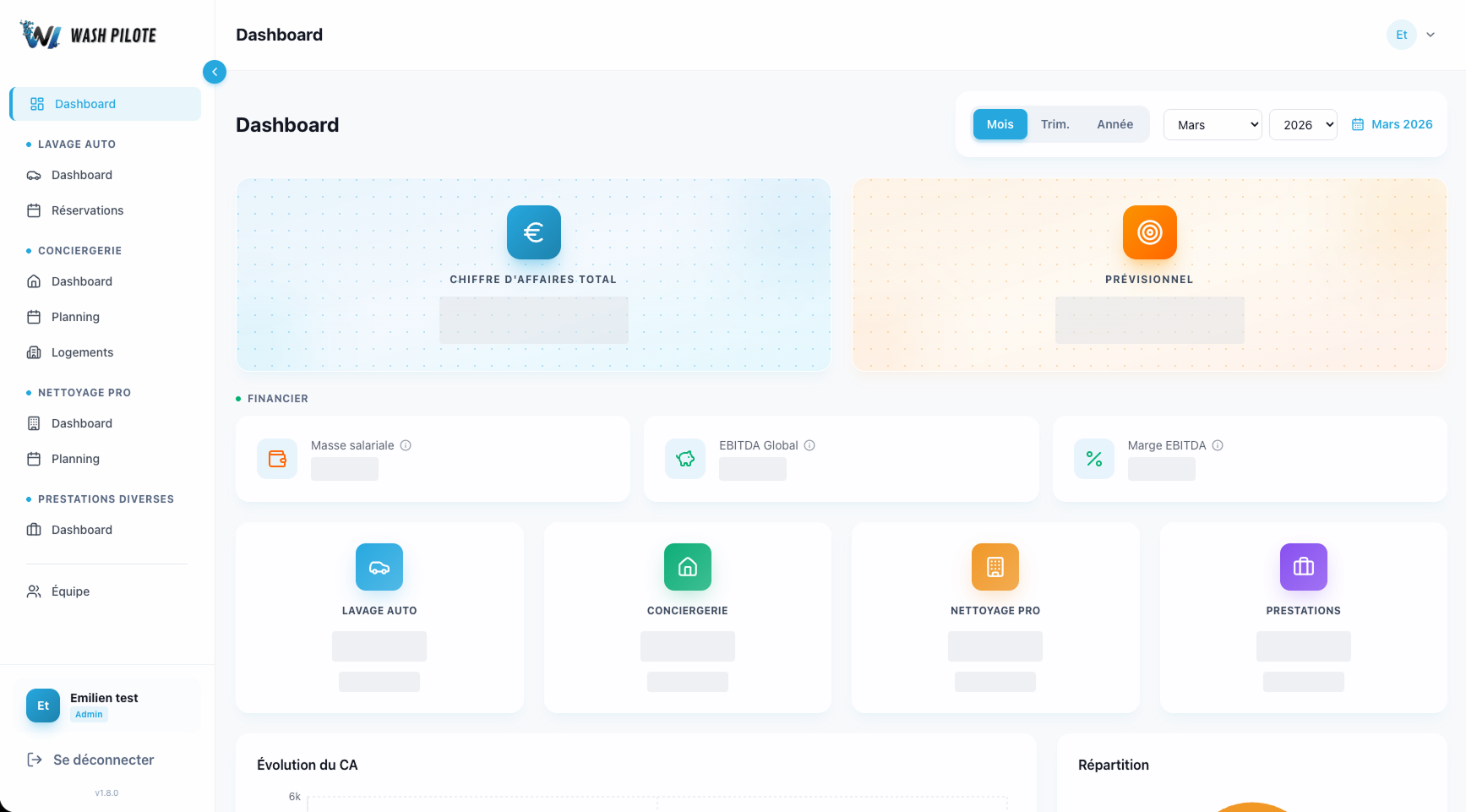The width and height of the screenshot is (1466, 812).
Task: Click the green house Conciergerie icon
Action: pos(687,567)
